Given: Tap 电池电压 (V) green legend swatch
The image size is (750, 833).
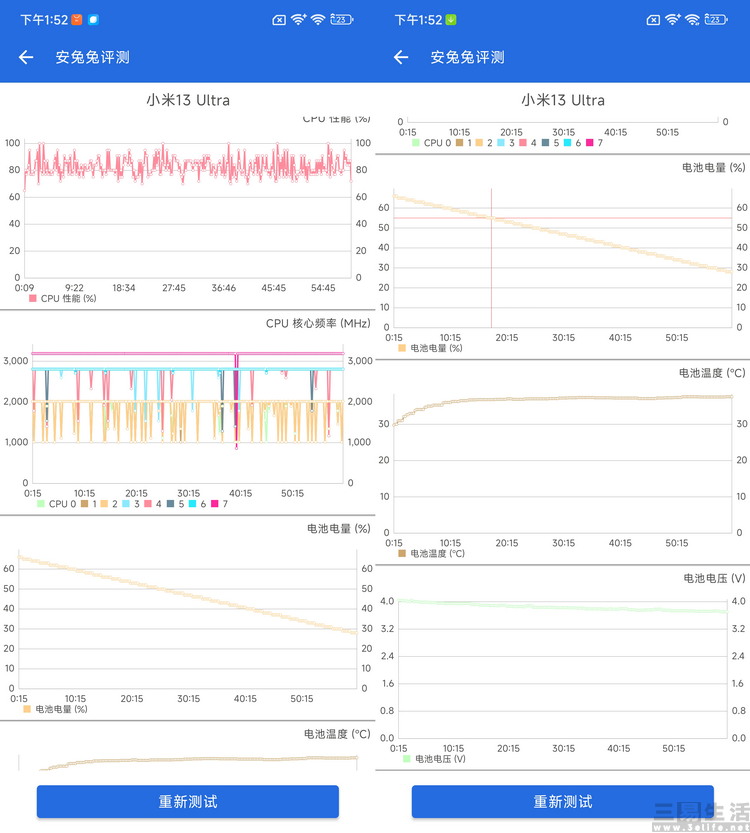Looking at the screenshot, I should (407, 759).
